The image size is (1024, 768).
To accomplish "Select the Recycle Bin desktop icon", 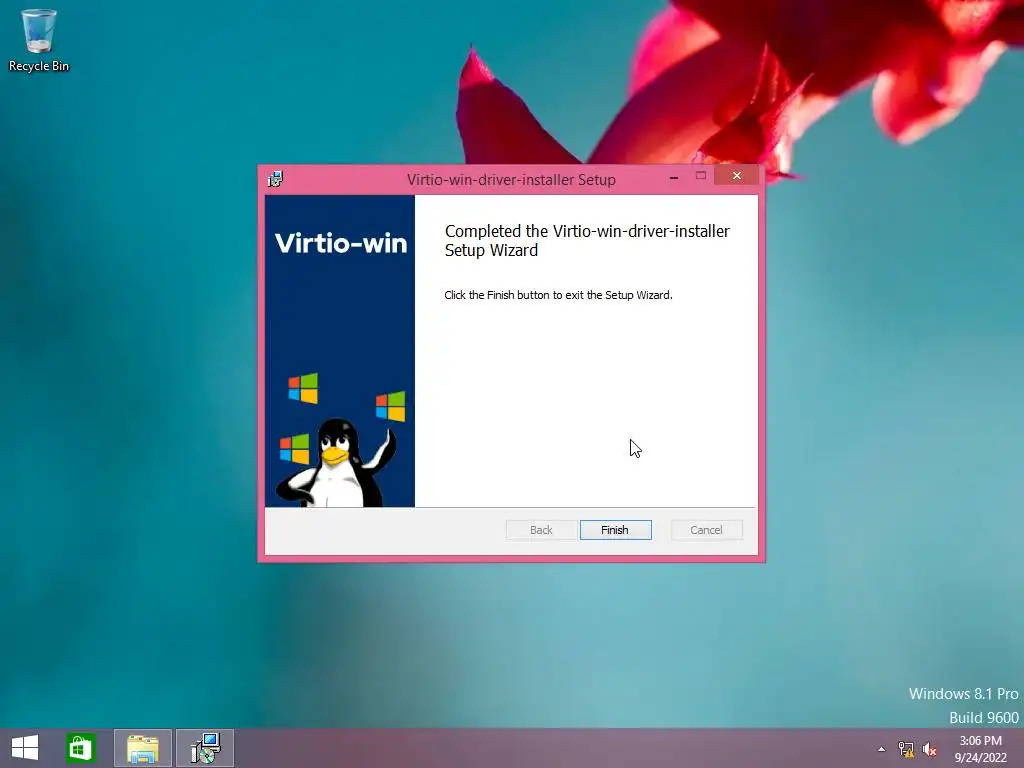I will pos(39,40).
